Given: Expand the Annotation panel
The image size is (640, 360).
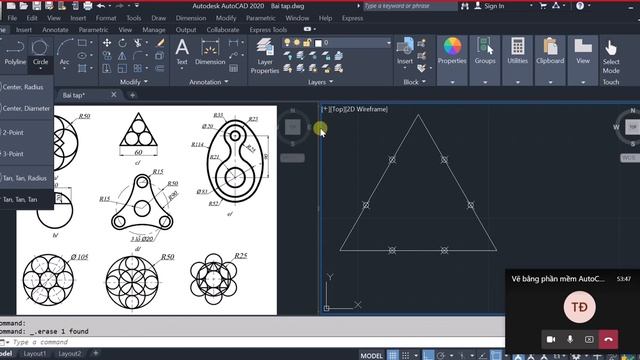Looking at the screenshot, I should (x=209, y=82).
